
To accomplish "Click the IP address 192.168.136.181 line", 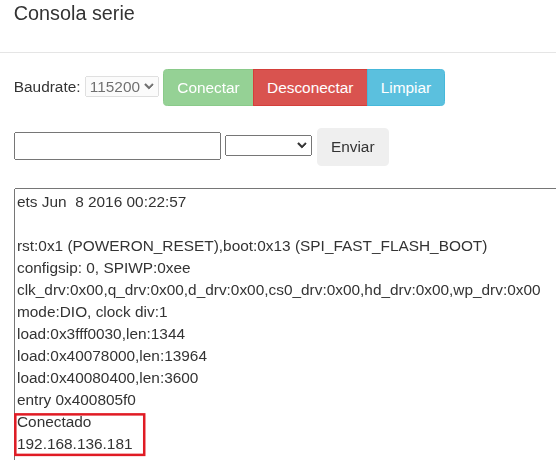I will pyautogui.click(x=74, y=444).
